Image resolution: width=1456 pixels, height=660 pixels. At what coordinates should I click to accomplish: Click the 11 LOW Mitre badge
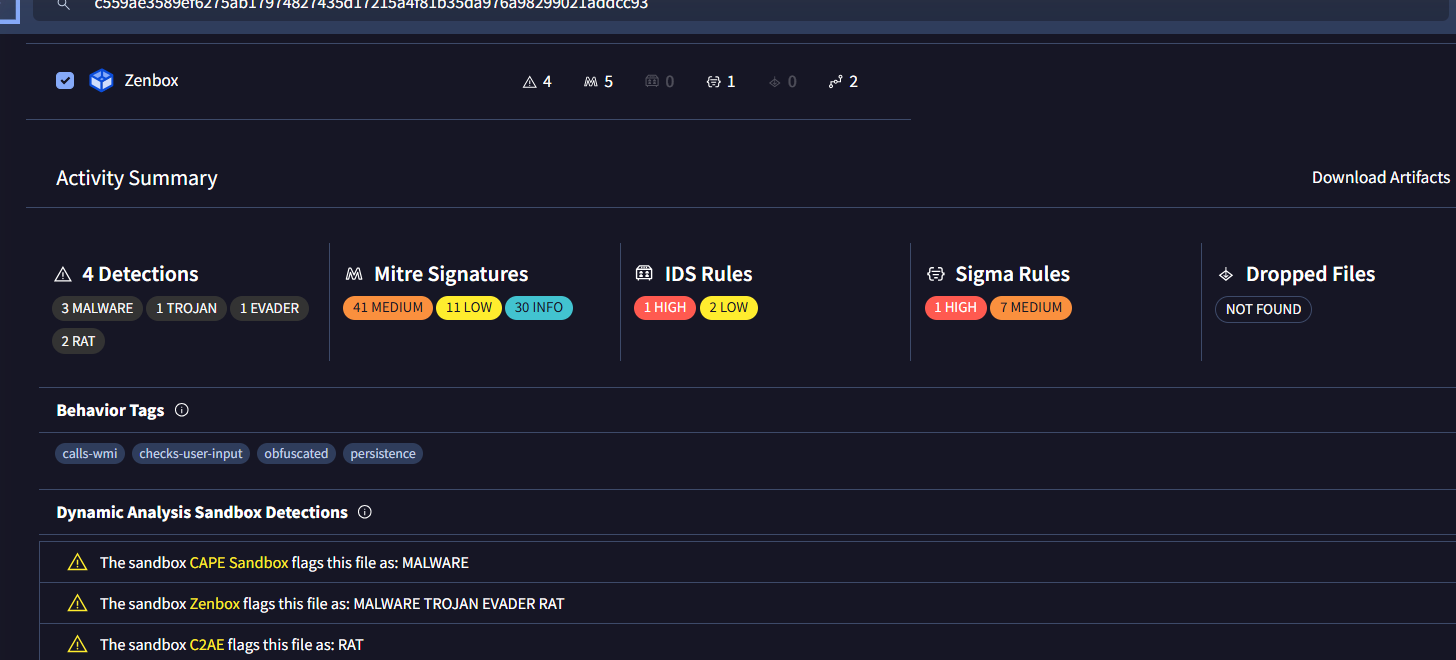point(469,307)
